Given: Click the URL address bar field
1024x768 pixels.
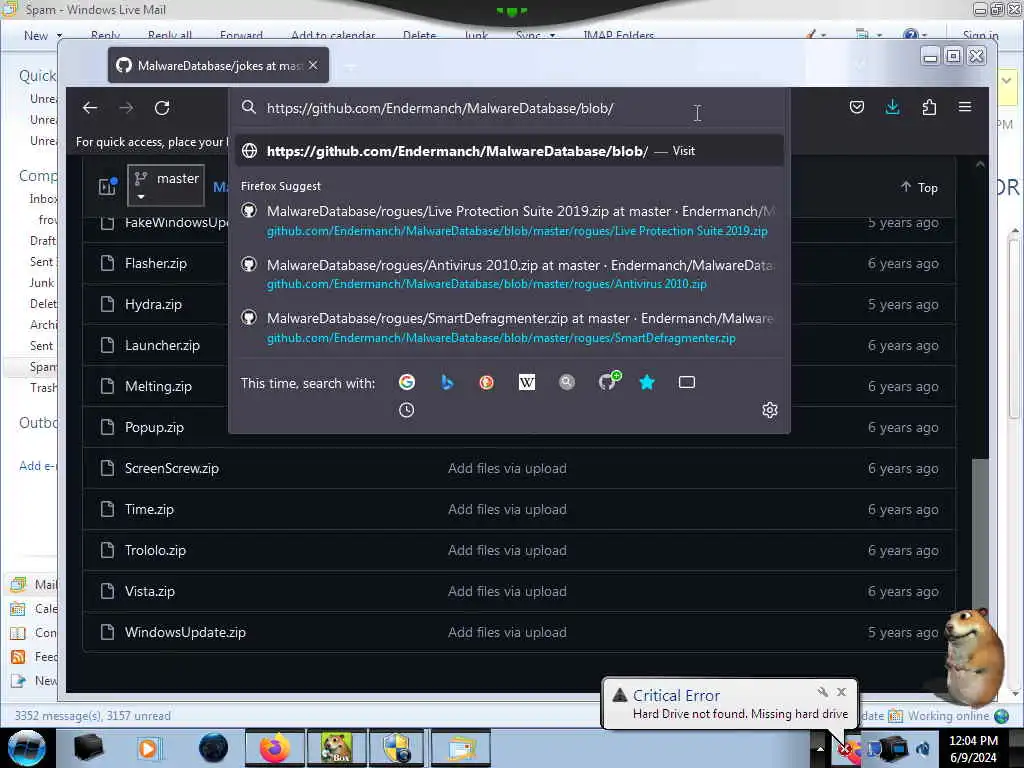Looking at the screenshot, I should [509, 108].
